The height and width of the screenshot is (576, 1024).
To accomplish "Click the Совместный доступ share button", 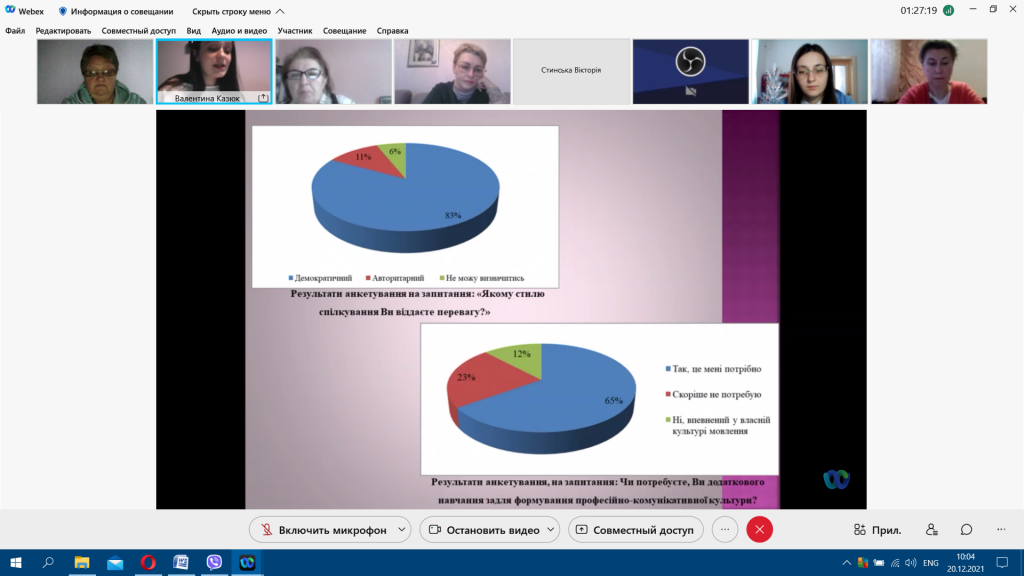I will coord(635,530).
